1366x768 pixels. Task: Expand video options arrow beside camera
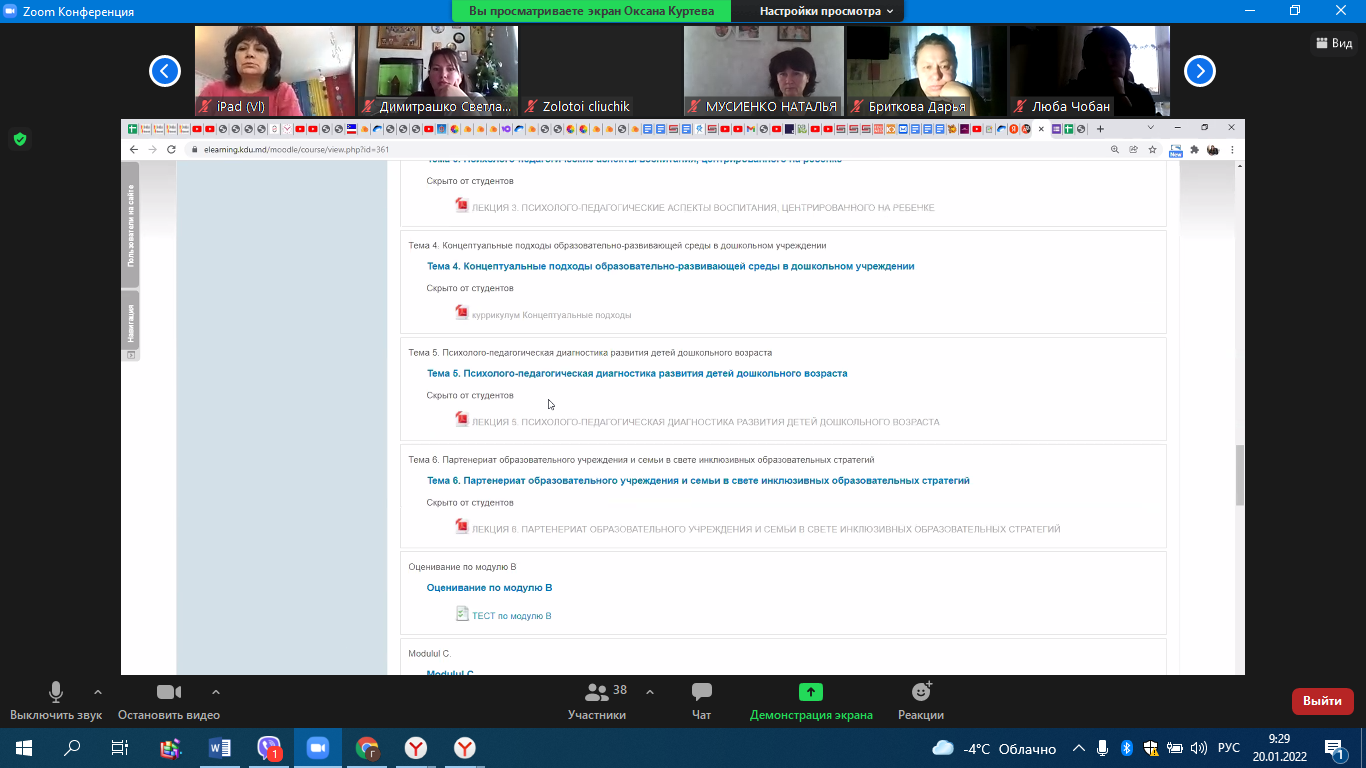(x=215, y=692)
